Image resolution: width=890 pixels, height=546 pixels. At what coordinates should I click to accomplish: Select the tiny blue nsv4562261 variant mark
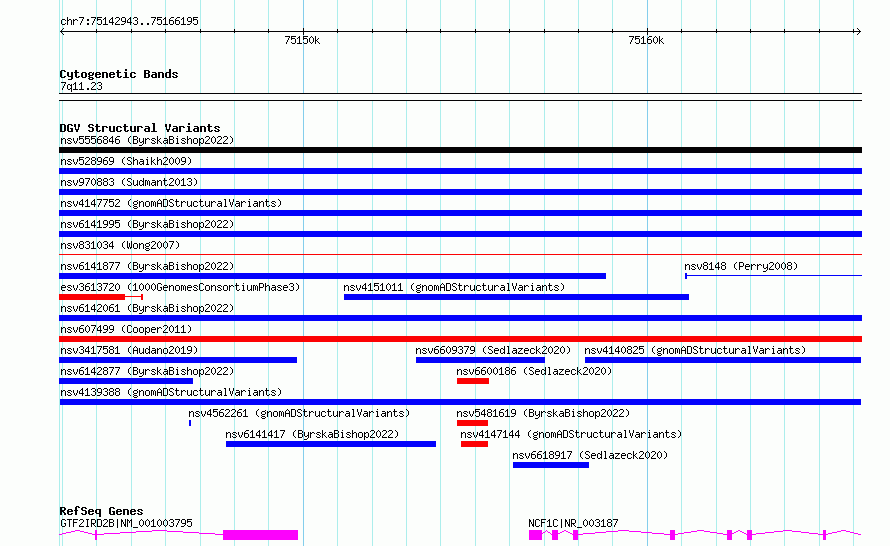[190, 423]
